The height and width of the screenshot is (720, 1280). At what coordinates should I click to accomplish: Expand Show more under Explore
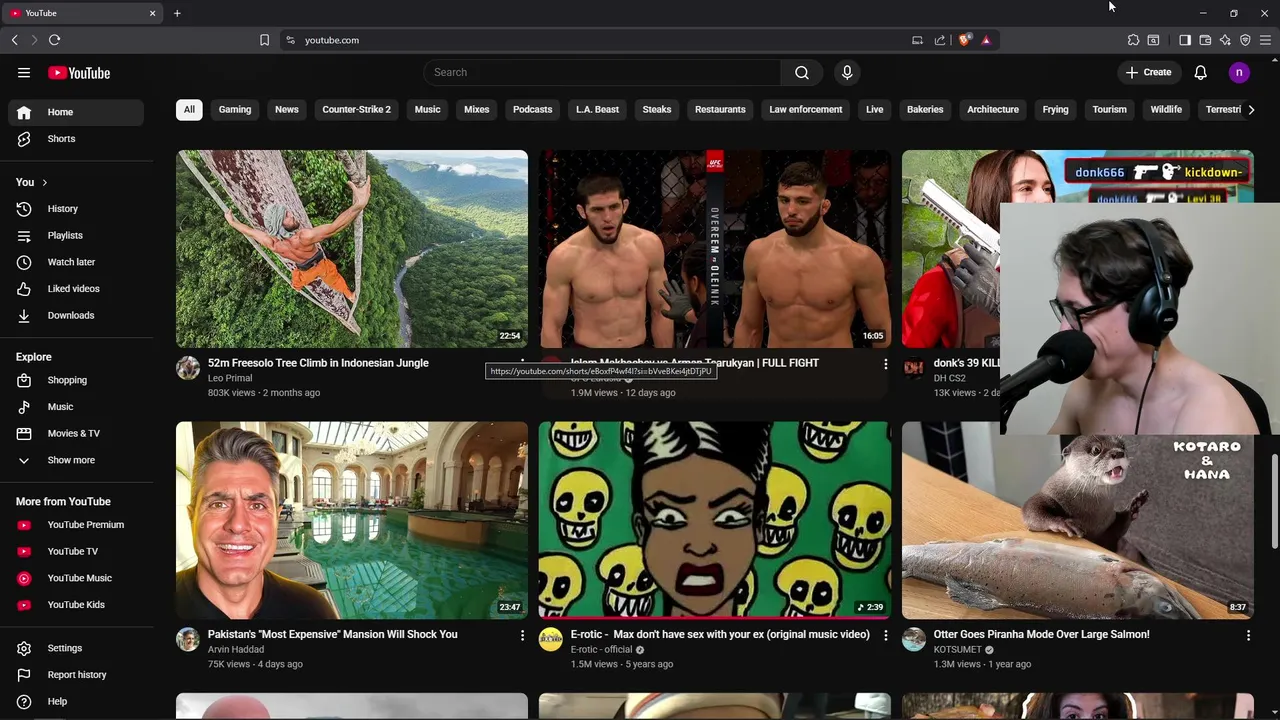[76, 460]
